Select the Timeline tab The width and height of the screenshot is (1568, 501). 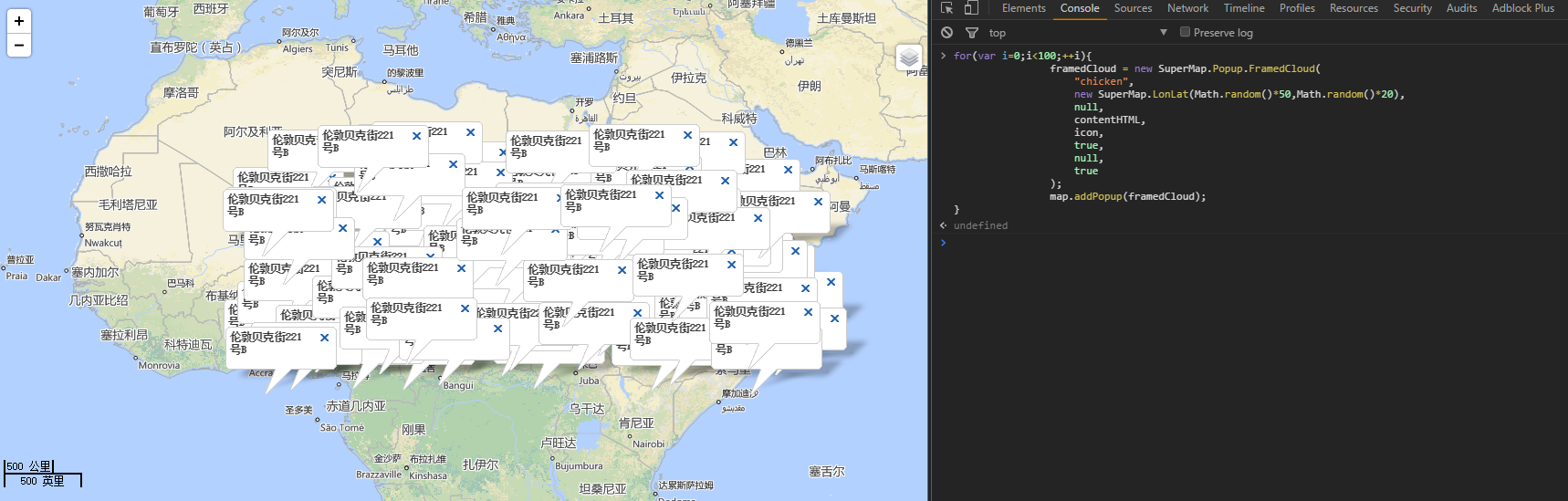click(x=1244, y=8)
